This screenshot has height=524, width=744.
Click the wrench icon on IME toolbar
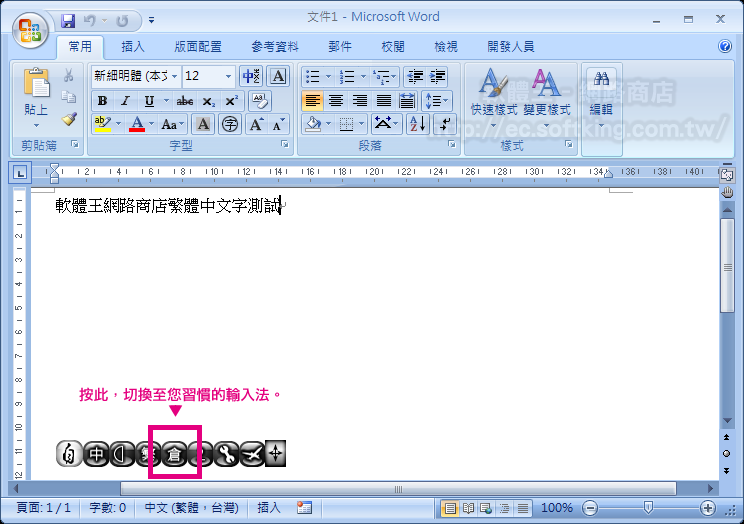pyautogui.click(x=226, y=454)
